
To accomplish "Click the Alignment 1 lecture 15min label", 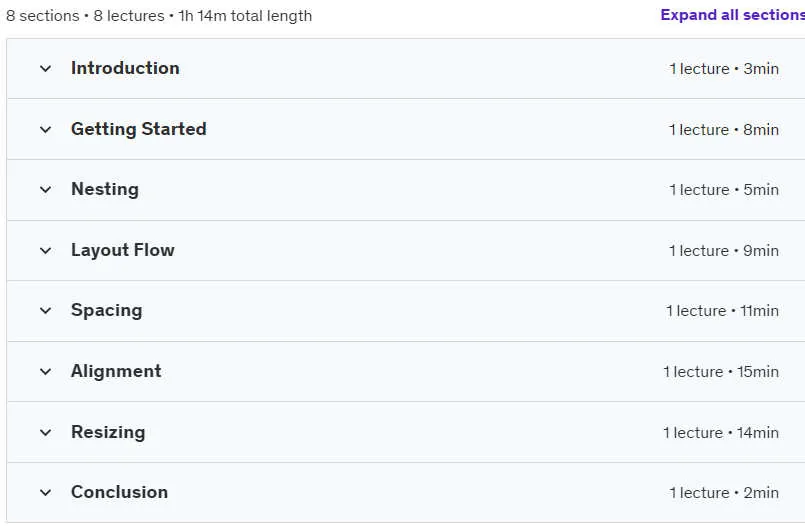I will click(721, 372).
